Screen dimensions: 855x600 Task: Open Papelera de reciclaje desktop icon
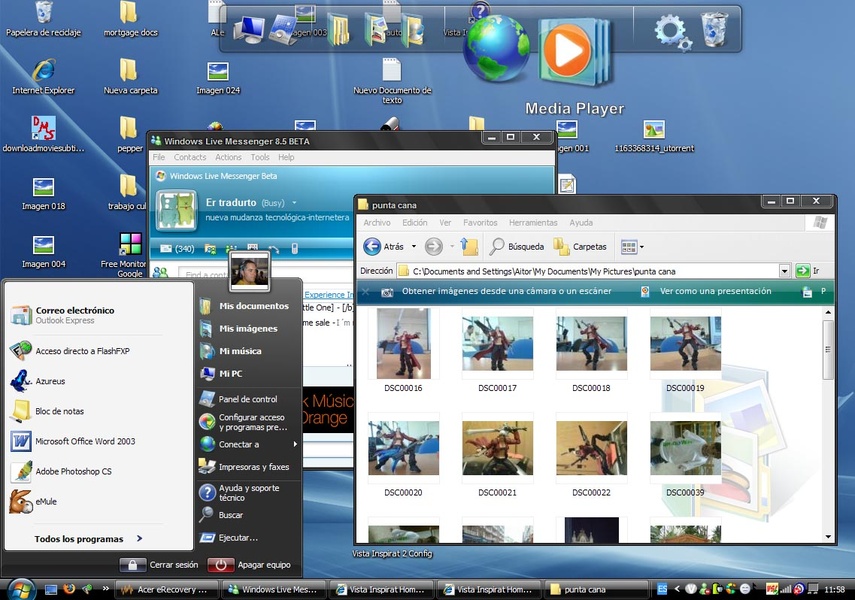43,19
